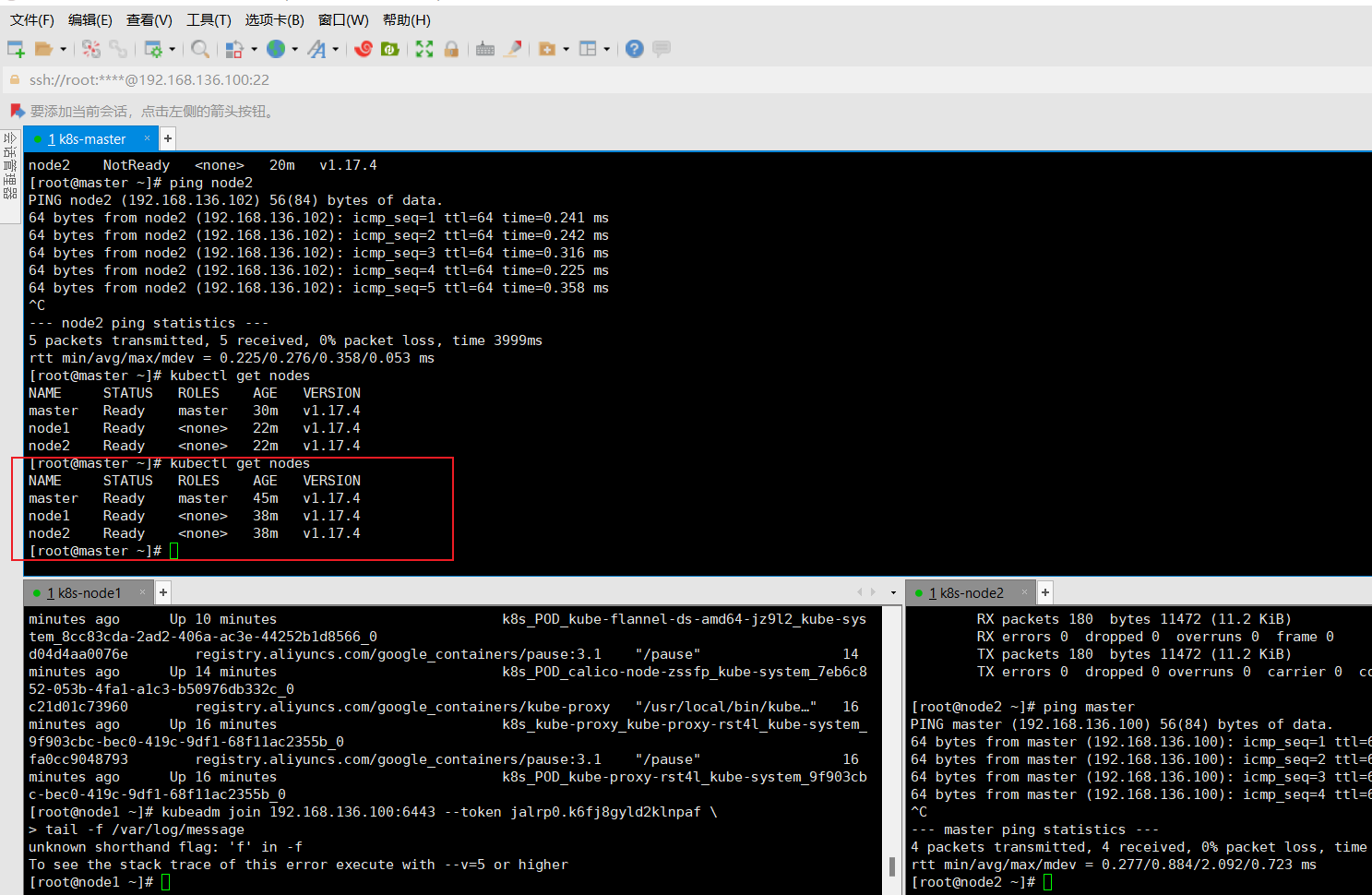Click the 'kubeadm join 192.168.136.100:6443' line
Screen dimensions: 1372x895
pos(373,812)
